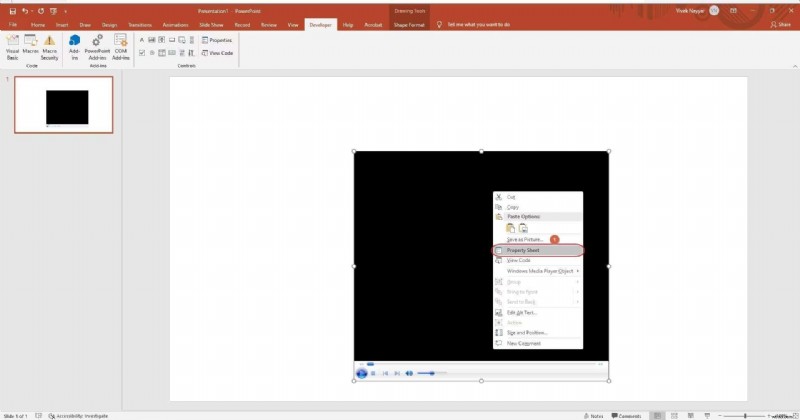The height and width of the screenshot is (420, 800).
Task: Switch to the Animations tab
Action: point(175,24)
